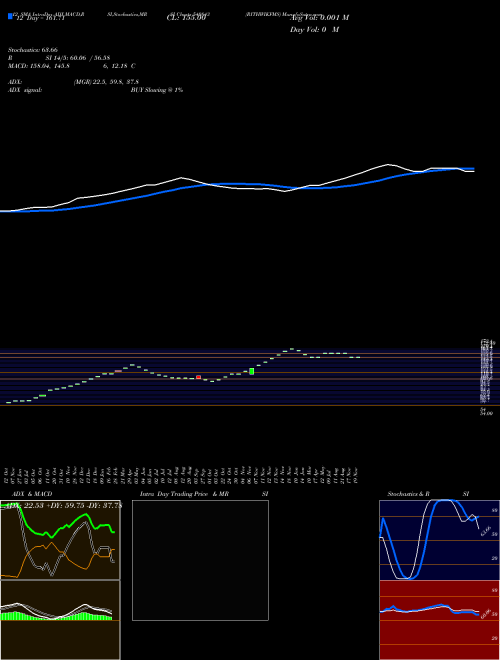The image size is (500, 660).
Task: Click the 'Day Vol: 0 M' readout
Action: [314, 29]
